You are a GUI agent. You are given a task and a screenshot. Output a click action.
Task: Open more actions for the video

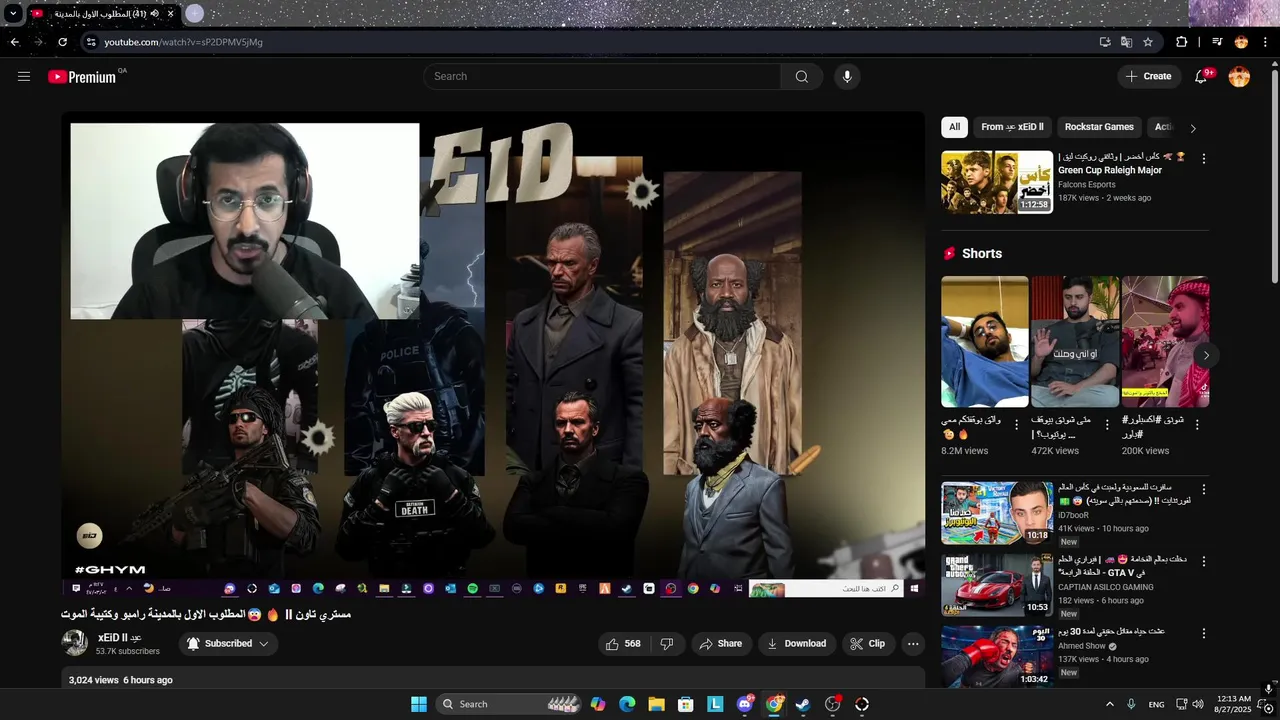pos(913,644)
